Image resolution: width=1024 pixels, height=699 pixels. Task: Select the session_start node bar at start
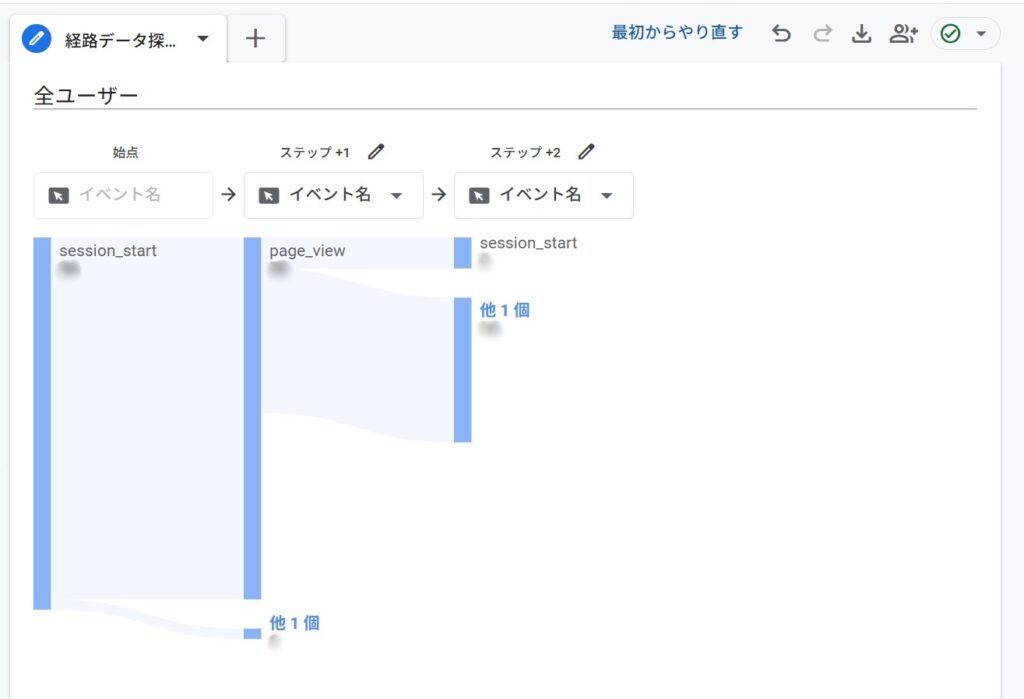(42, 422)
